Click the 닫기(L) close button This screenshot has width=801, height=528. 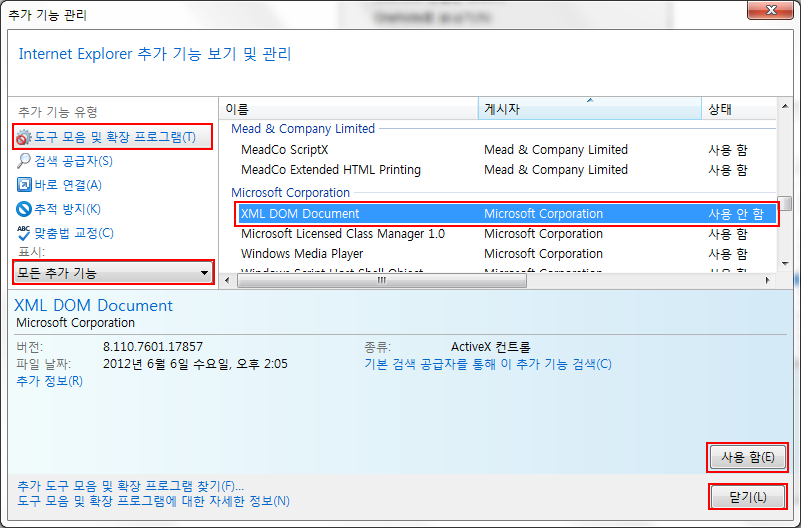(747, 497)
